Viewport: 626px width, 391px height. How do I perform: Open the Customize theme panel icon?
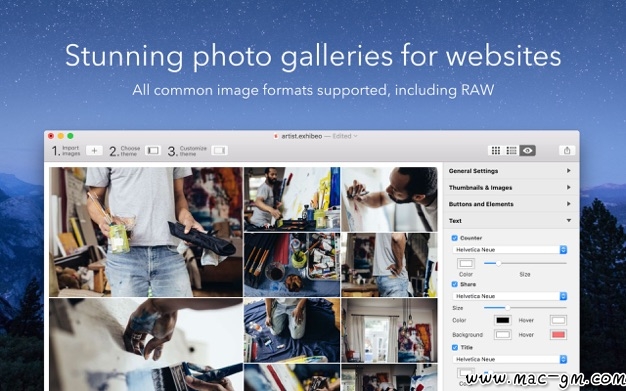point(219,151)
